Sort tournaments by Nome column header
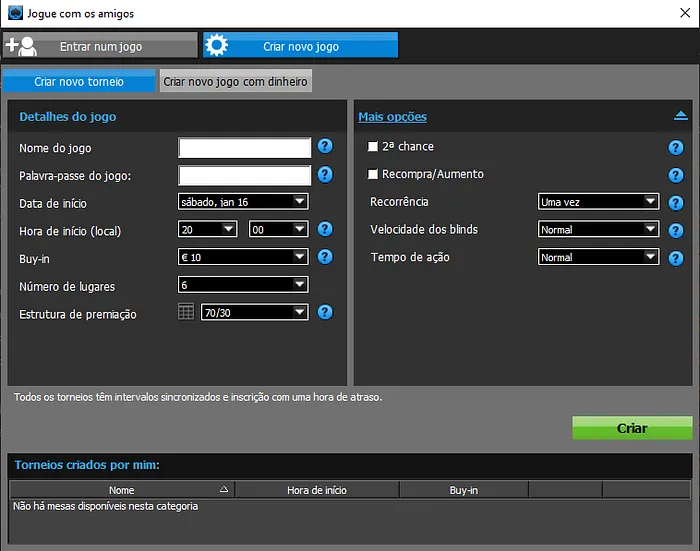 [x=122, y=490]
